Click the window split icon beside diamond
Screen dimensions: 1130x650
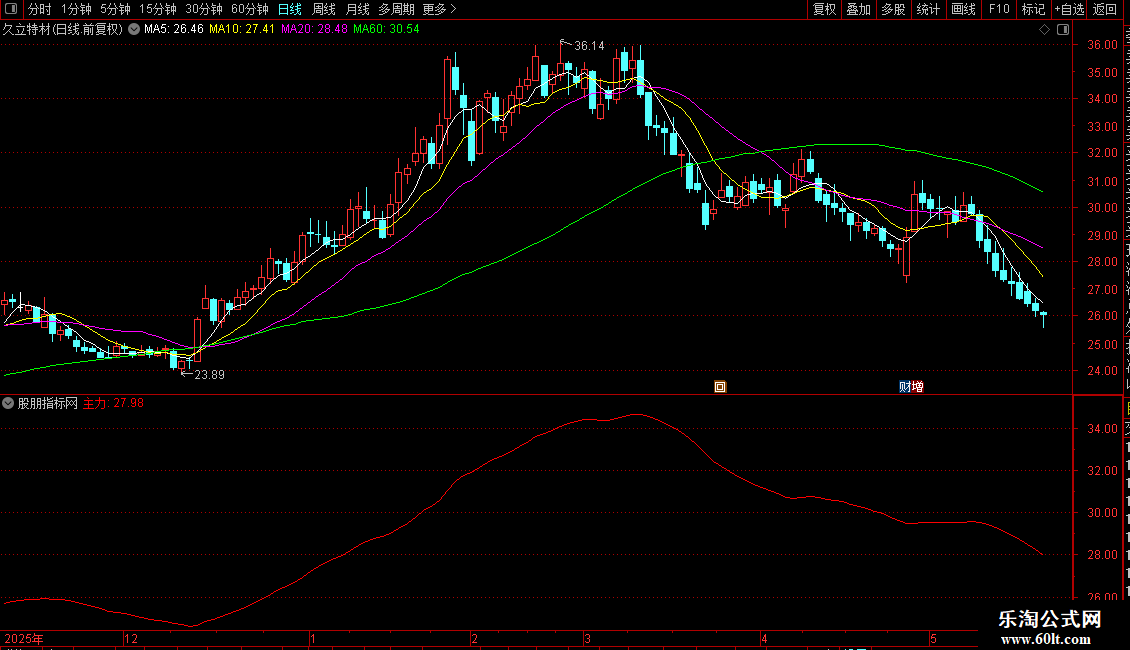1063,30
